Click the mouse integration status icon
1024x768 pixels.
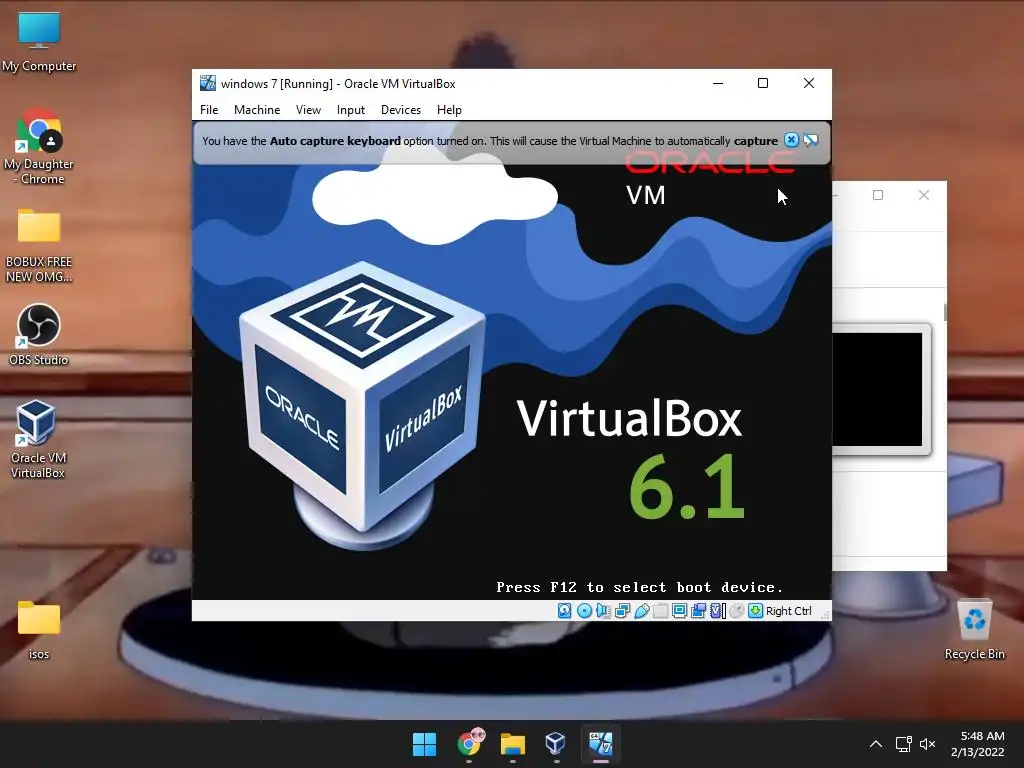[x=737, y=611]
